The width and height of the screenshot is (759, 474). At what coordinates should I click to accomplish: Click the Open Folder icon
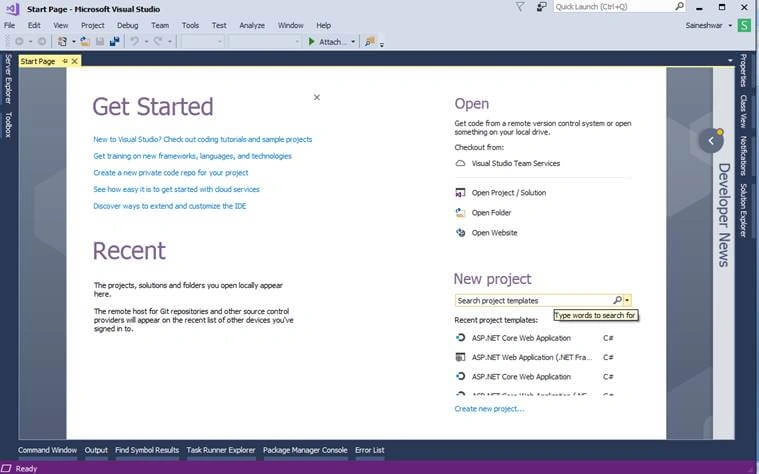tap(460, 213)
